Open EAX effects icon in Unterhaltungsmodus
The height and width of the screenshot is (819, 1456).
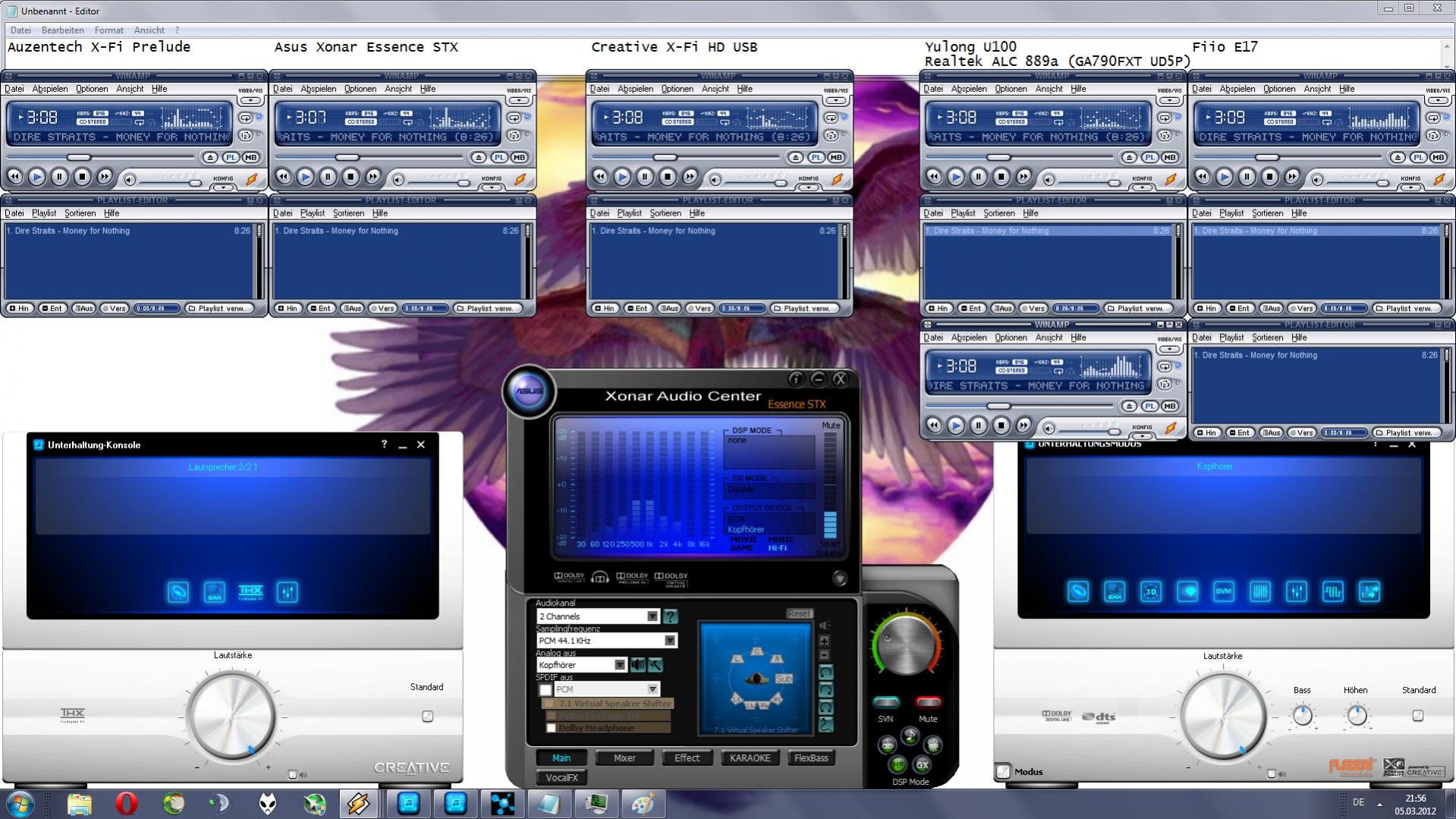[x=1115, y=591]
